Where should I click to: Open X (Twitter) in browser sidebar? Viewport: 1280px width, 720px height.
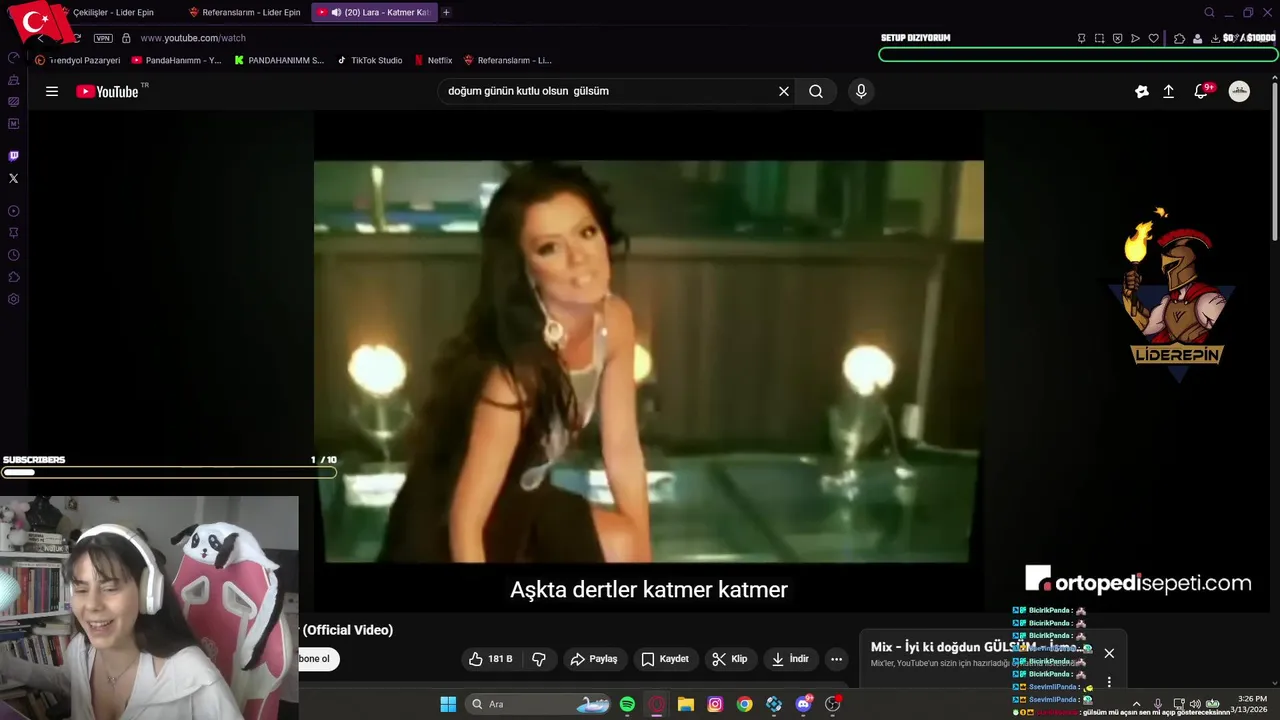[x=13, y=178]
